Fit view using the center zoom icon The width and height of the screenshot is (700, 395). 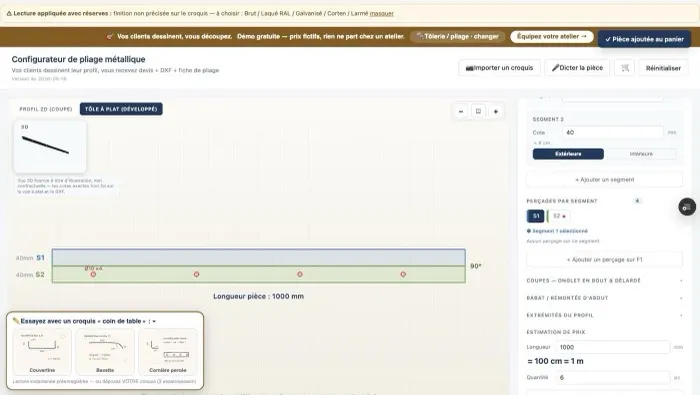tap(478, 111)
